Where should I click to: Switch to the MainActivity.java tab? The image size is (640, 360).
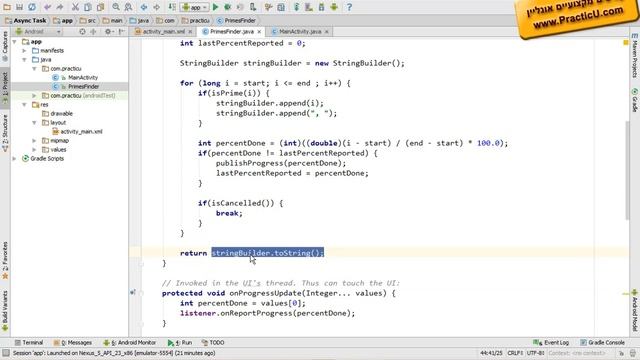pos(300,31)
